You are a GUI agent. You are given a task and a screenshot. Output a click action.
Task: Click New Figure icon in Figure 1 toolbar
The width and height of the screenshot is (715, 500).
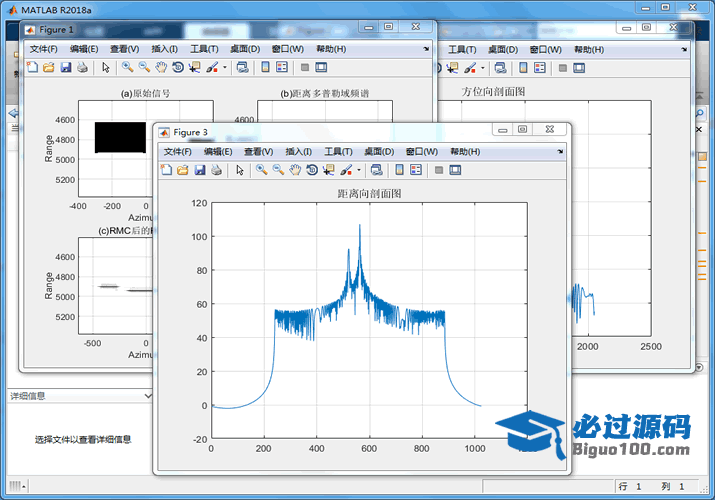[x=32, y=67]
